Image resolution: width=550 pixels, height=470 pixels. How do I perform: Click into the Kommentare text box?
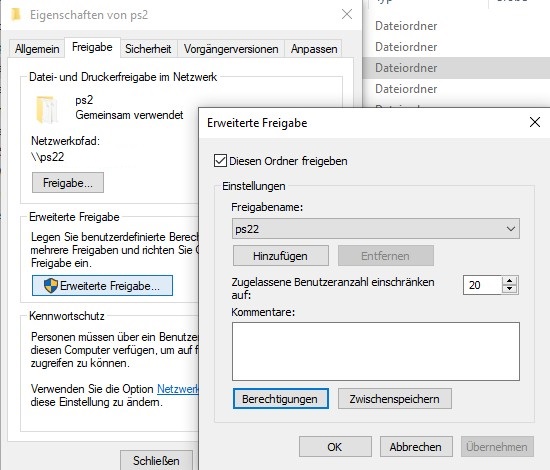(x=376, y=351)
